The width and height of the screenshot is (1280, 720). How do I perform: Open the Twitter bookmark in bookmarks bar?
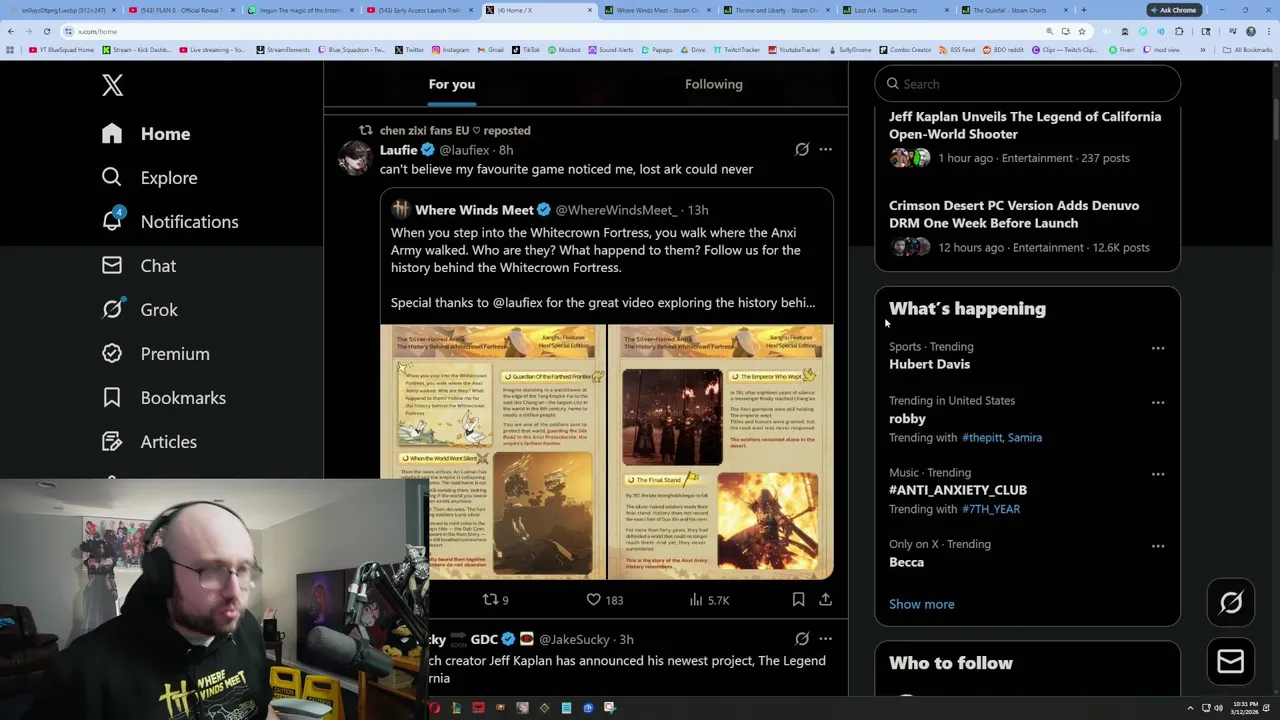tap(409, 49)
